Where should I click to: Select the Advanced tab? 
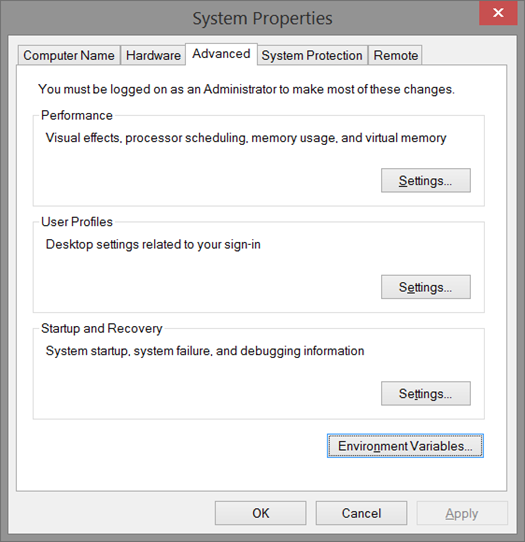[221, 54]
